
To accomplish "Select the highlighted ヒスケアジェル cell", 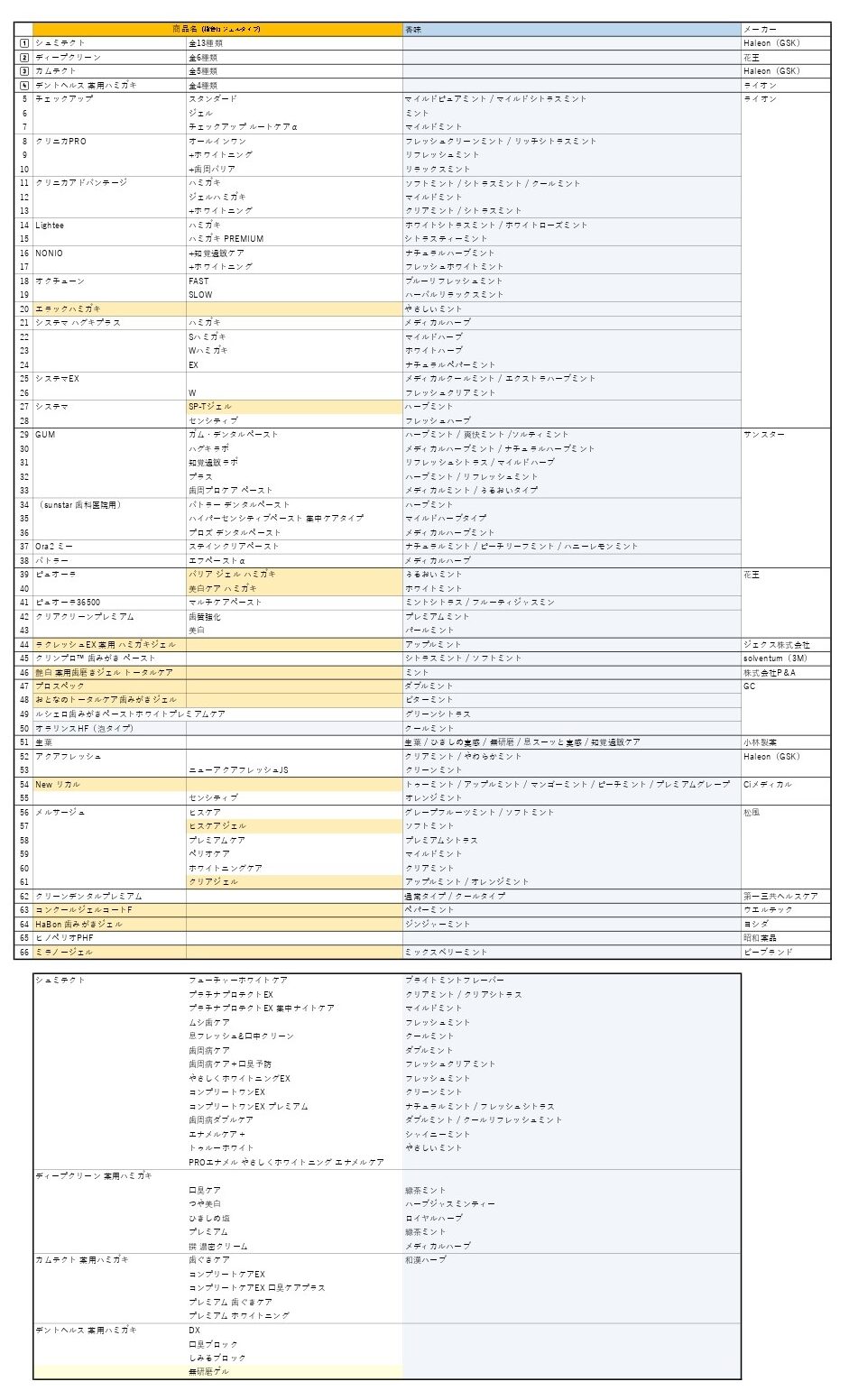I will (294, 826).
